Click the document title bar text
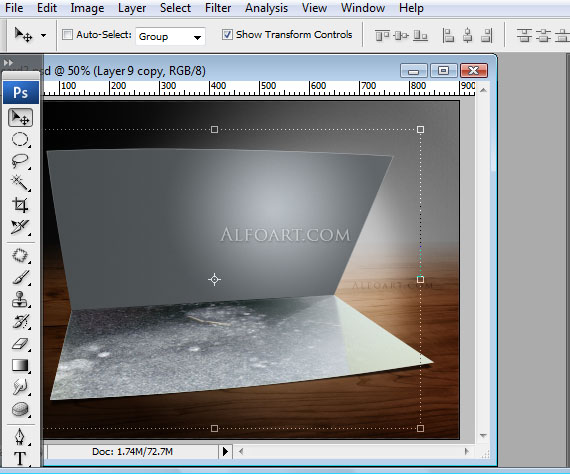570x474 pixels. (124, 71)
